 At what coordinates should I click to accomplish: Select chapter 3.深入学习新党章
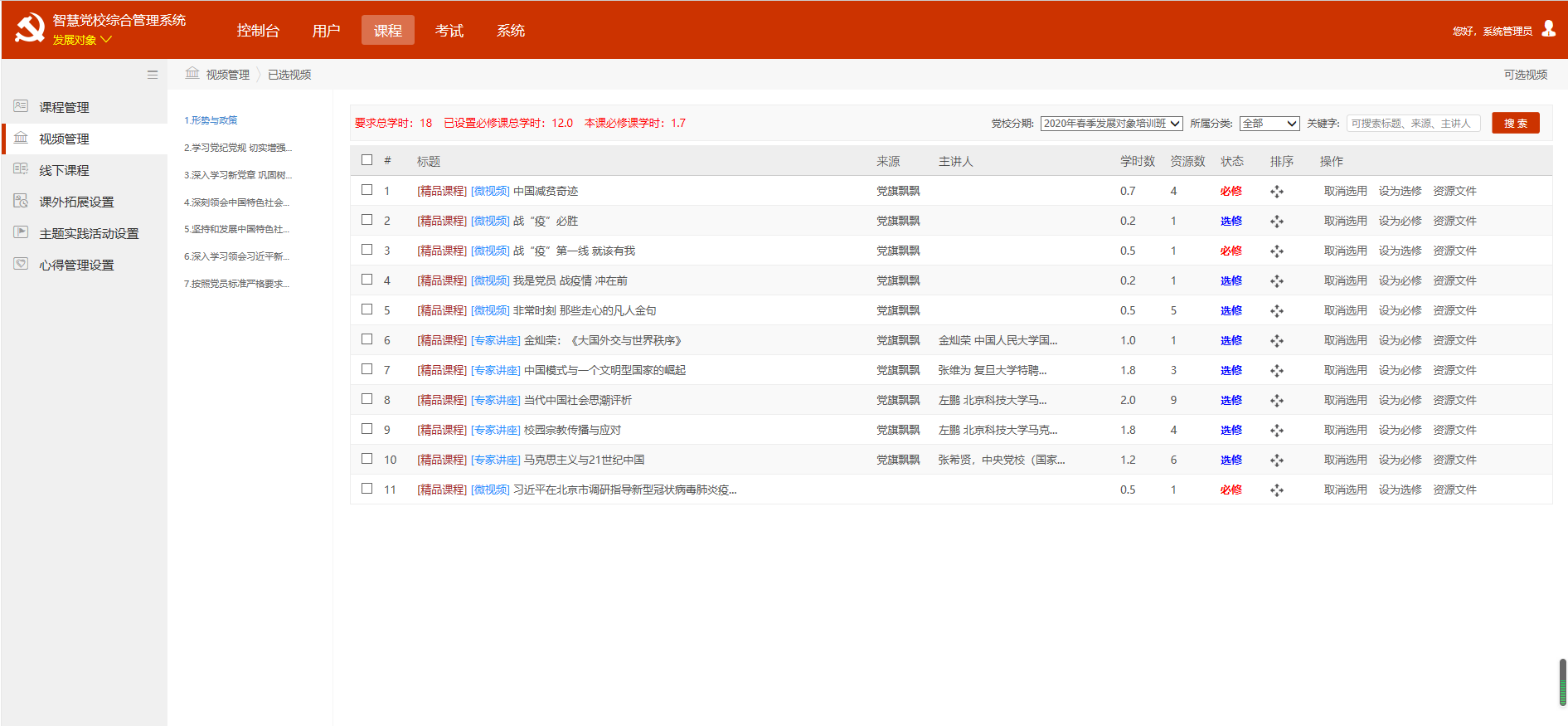coord(238,175)
